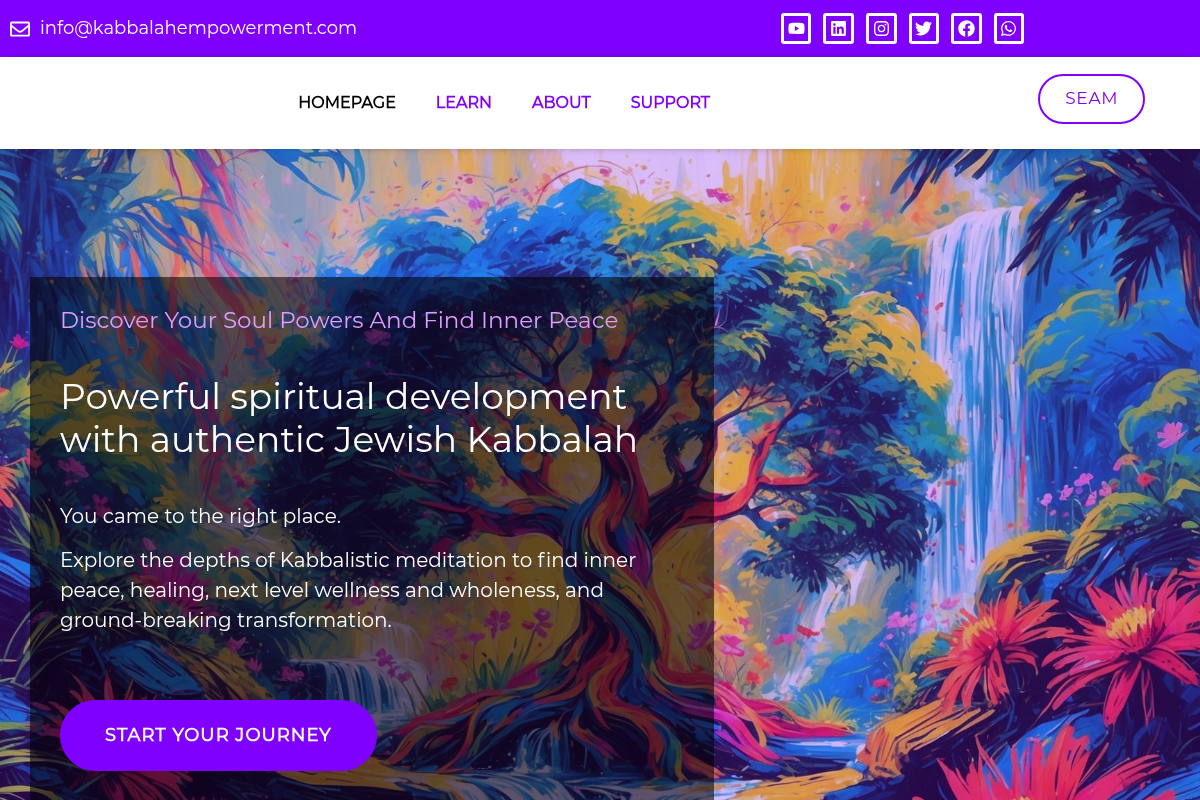Open the WhatsApp contact icon
1200x800 pixels.
click(x=1009, y=29)
